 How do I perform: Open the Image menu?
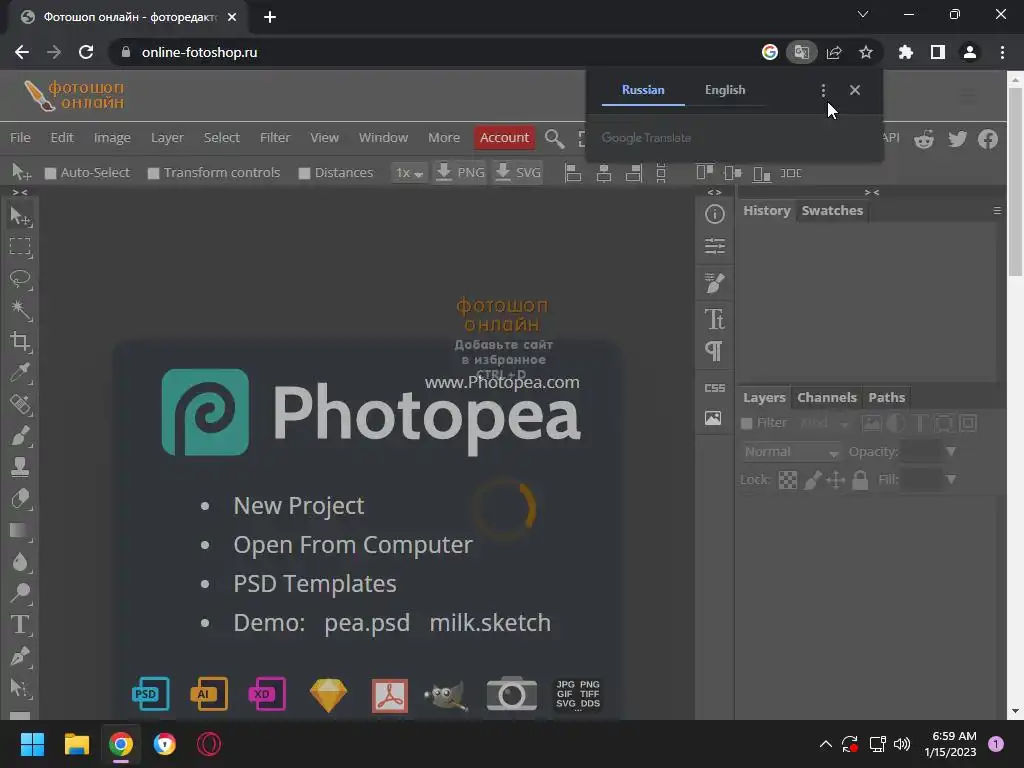pyautogui.click(x=112, y=138)
